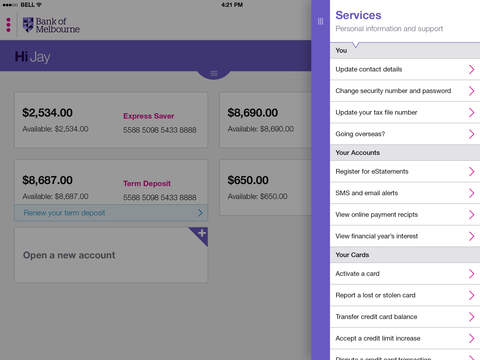Click the plus icon on Open a new account
Viewport: 480px width, 360px height.
click(x=201, y=234)
